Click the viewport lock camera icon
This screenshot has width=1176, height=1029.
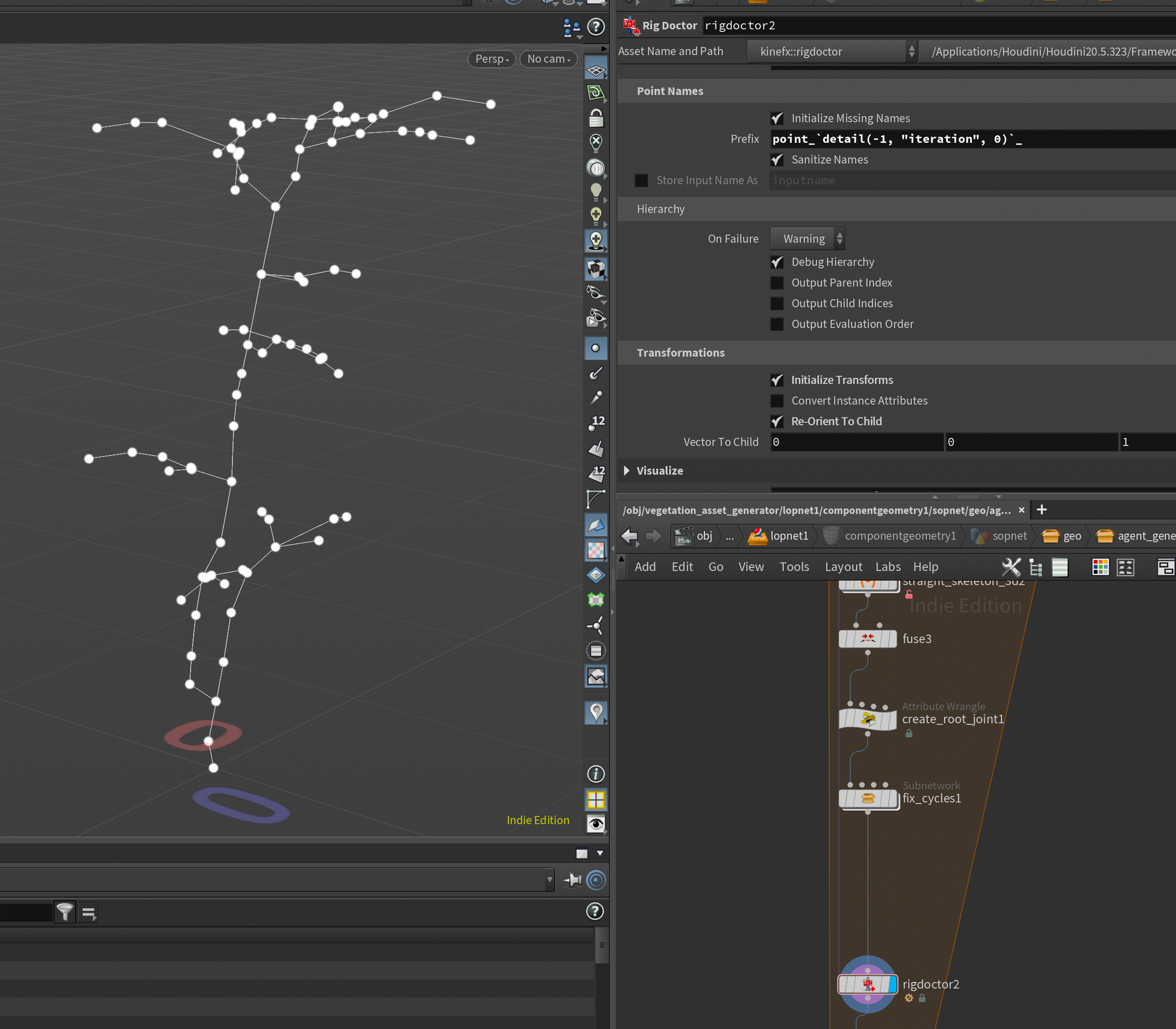(x=596, y=118)
